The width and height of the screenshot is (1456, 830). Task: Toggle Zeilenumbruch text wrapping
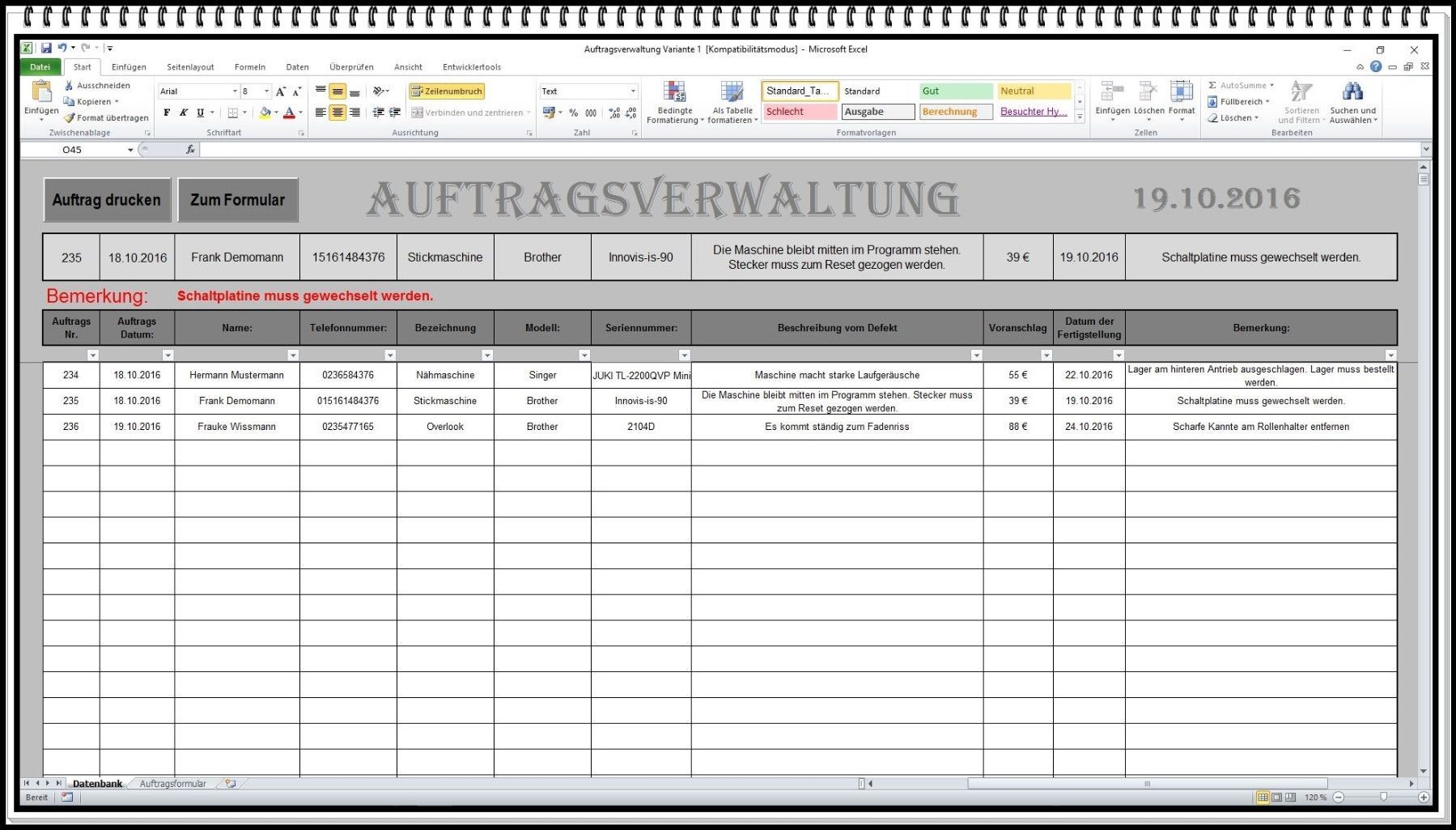point(447,92)
